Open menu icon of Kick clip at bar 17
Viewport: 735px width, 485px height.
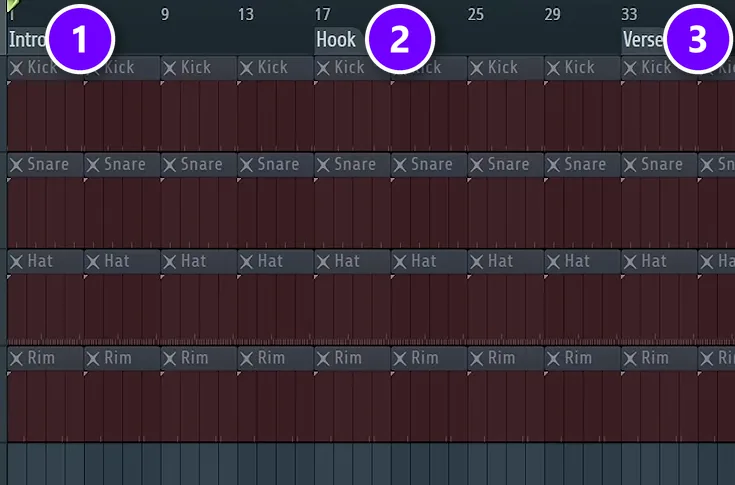323,68
